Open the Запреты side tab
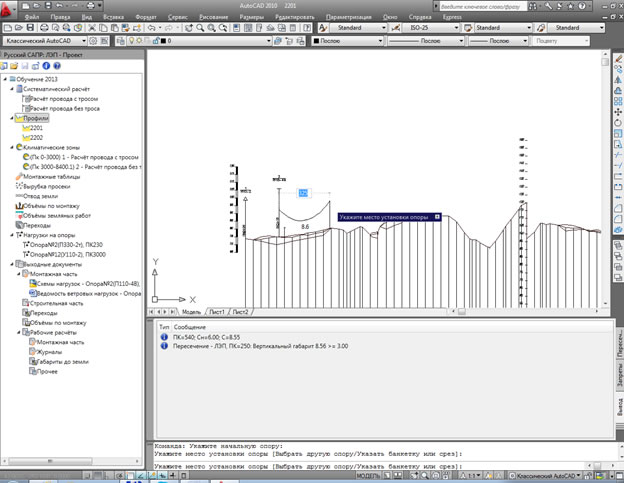This screenshot has width=624, height=483. tap(620, 374)
